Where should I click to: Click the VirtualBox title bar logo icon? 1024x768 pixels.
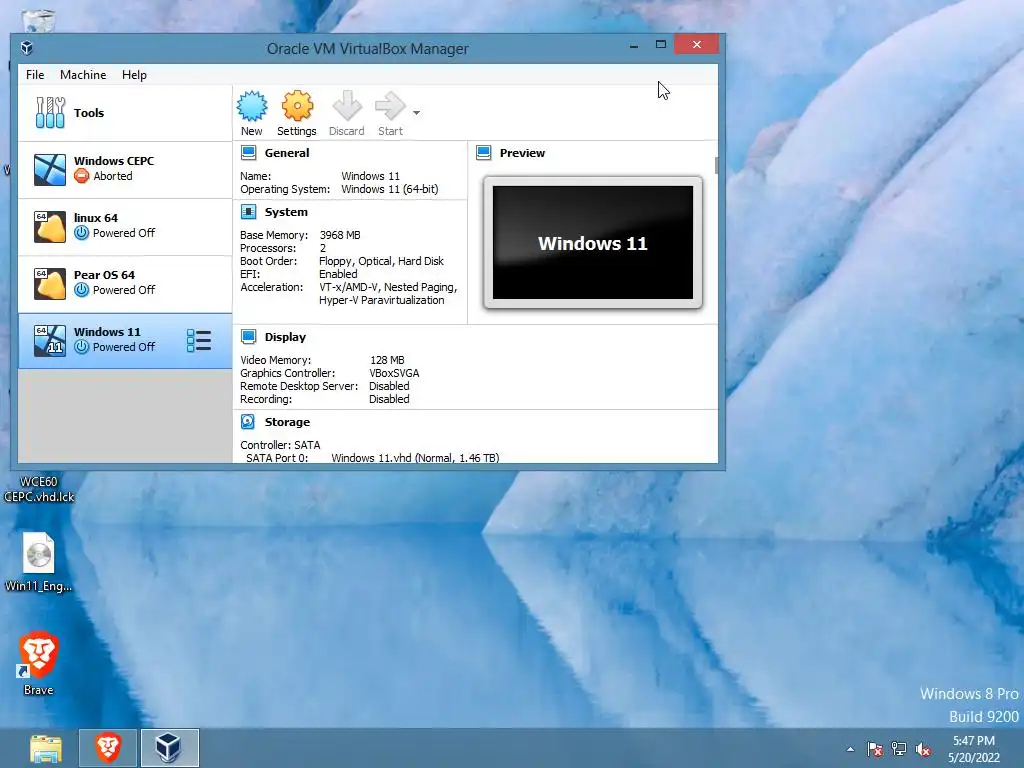27,48
